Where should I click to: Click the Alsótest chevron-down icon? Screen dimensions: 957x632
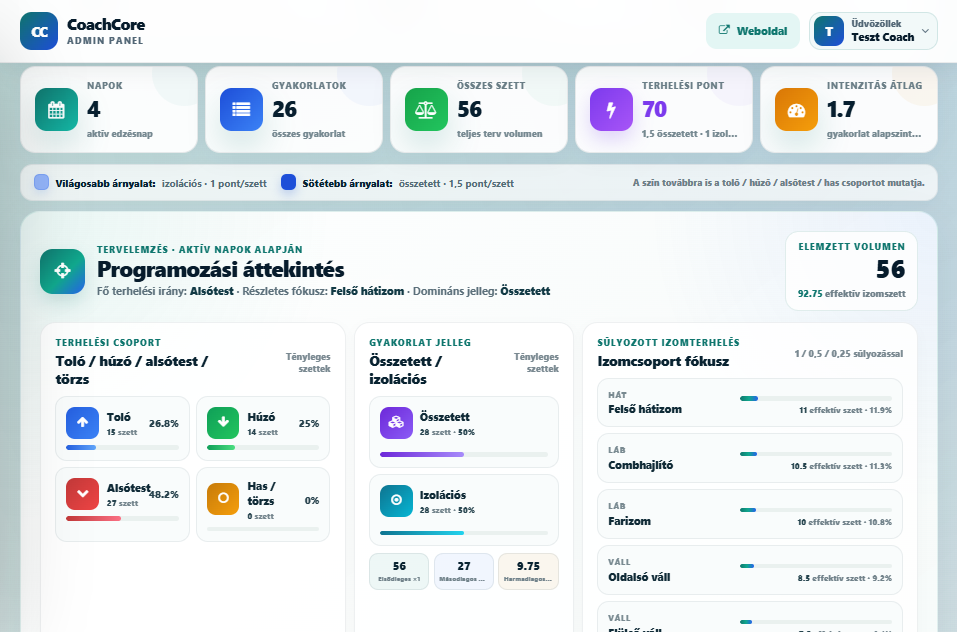(x=82, y=494)
